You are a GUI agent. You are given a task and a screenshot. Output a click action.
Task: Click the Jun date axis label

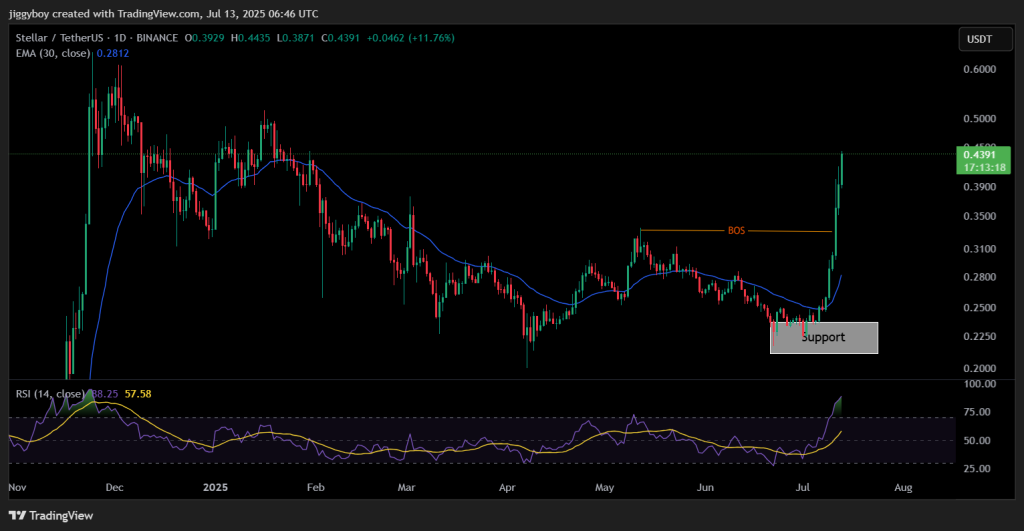click(705, 487)
